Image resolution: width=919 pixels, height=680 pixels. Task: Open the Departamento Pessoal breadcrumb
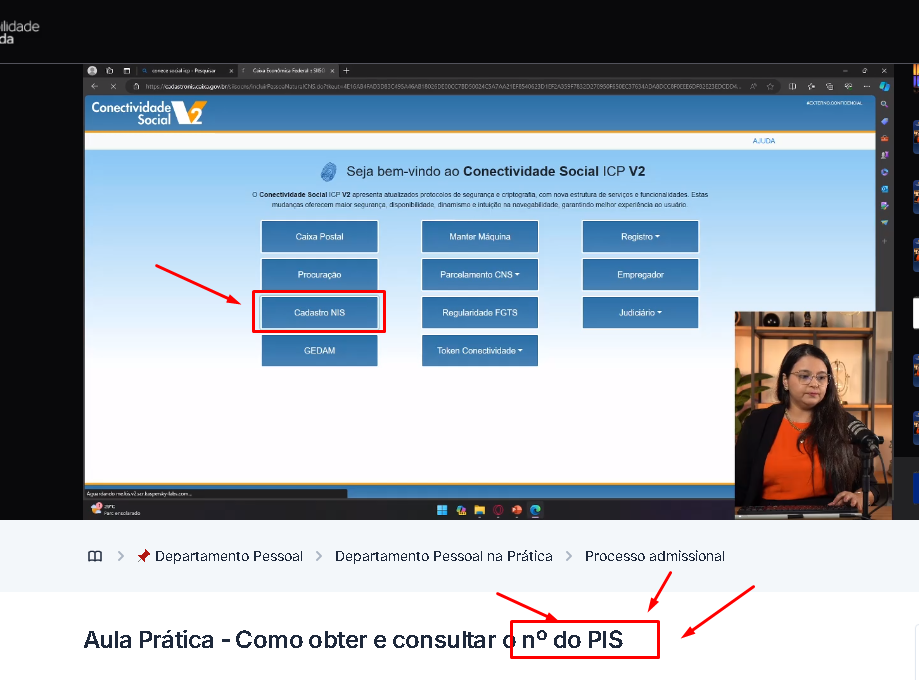click(x=220, y=556)
